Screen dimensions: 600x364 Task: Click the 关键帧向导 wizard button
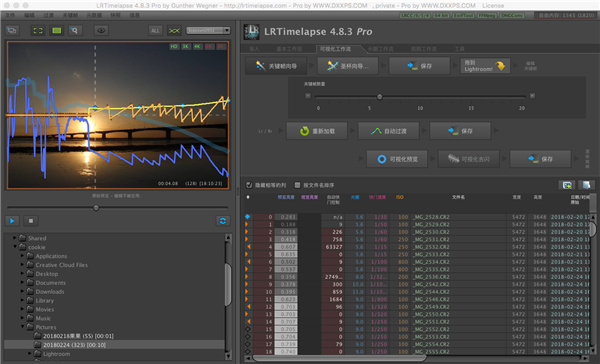tap(276, 66)
